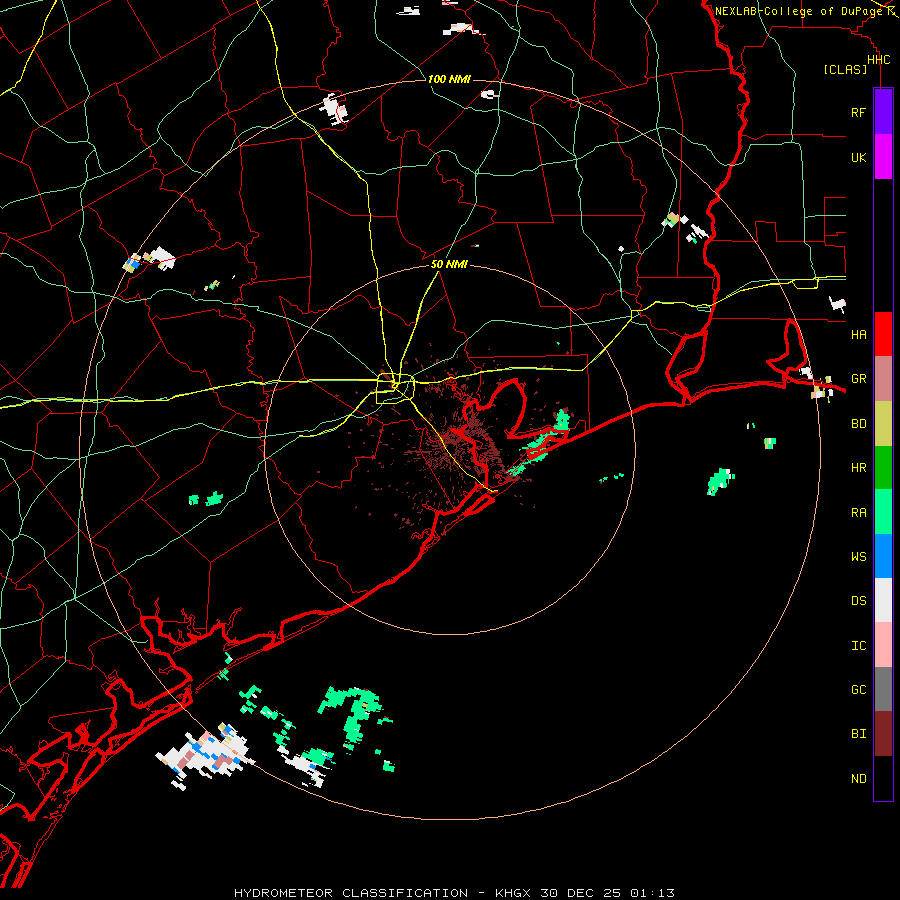Click the red HA legend color swatch

click(883, 334)
